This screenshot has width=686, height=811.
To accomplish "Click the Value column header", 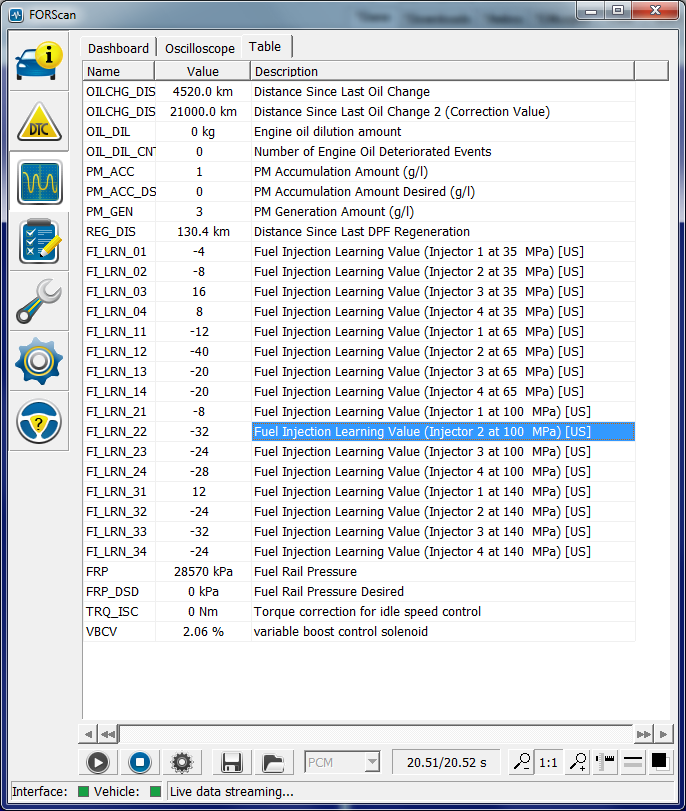I will (203, 71).
